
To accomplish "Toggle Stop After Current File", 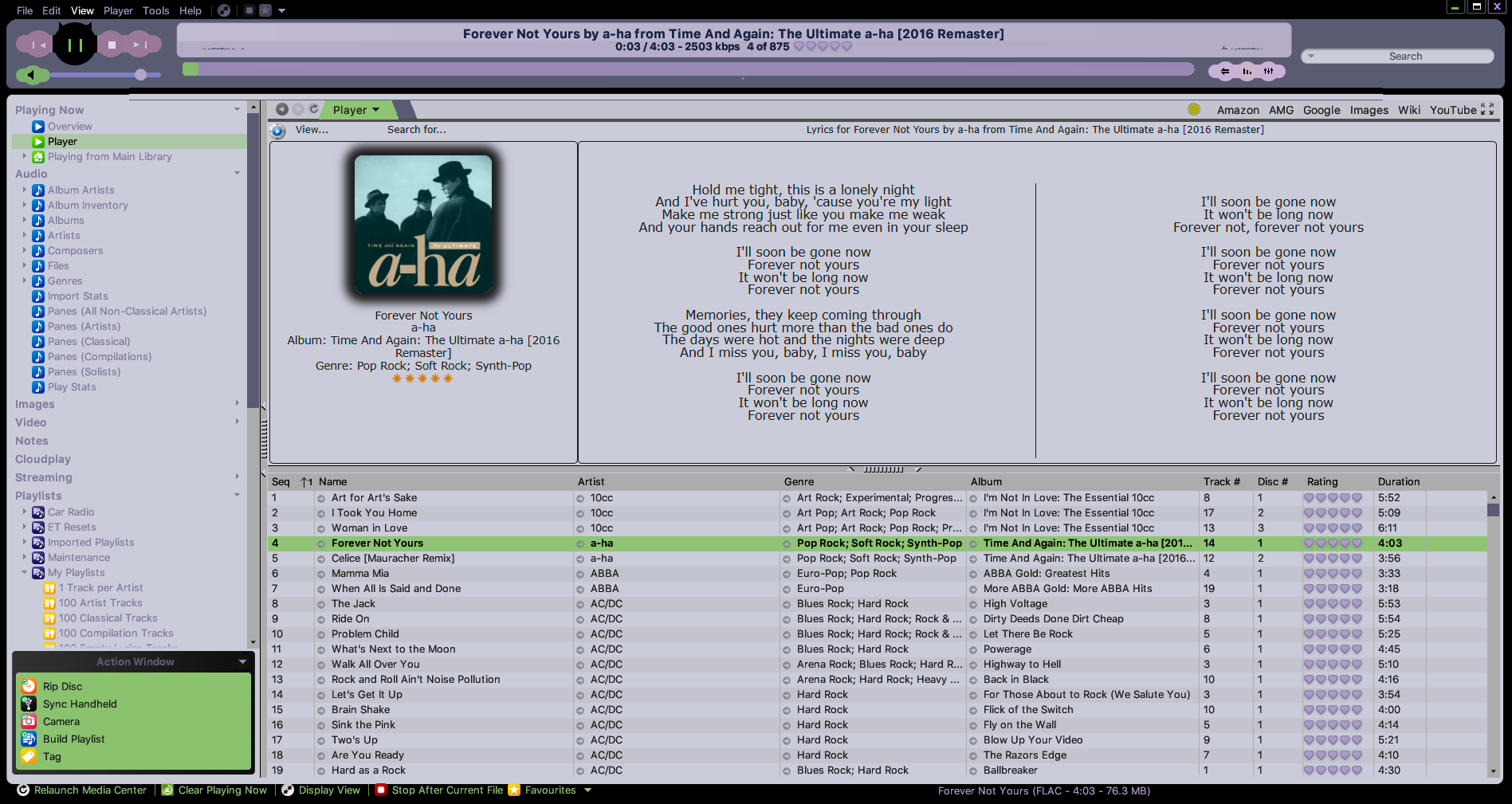I will click(x=439, y=790).
